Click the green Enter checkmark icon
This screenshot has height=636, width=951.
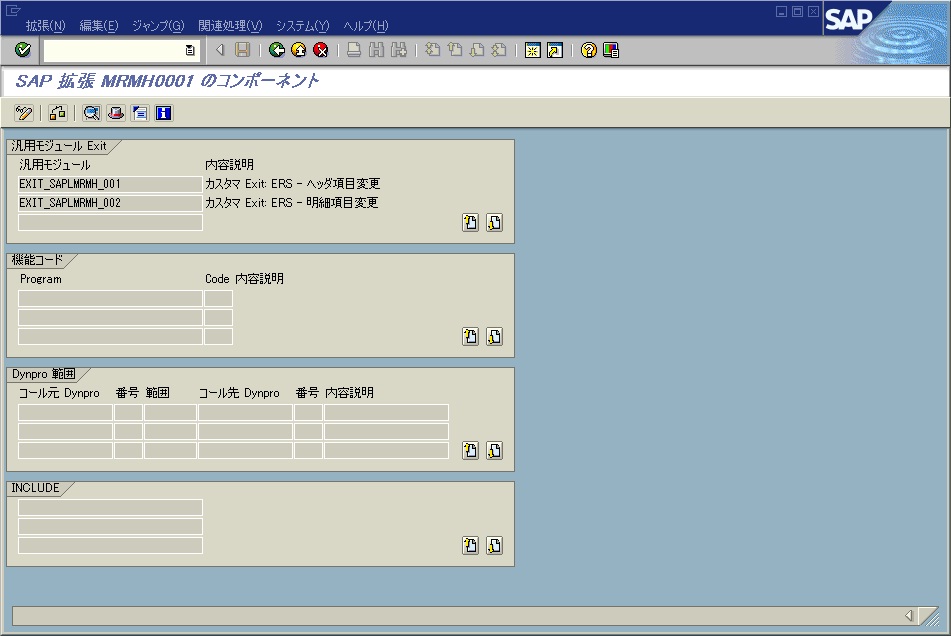(x=22, y=50)
